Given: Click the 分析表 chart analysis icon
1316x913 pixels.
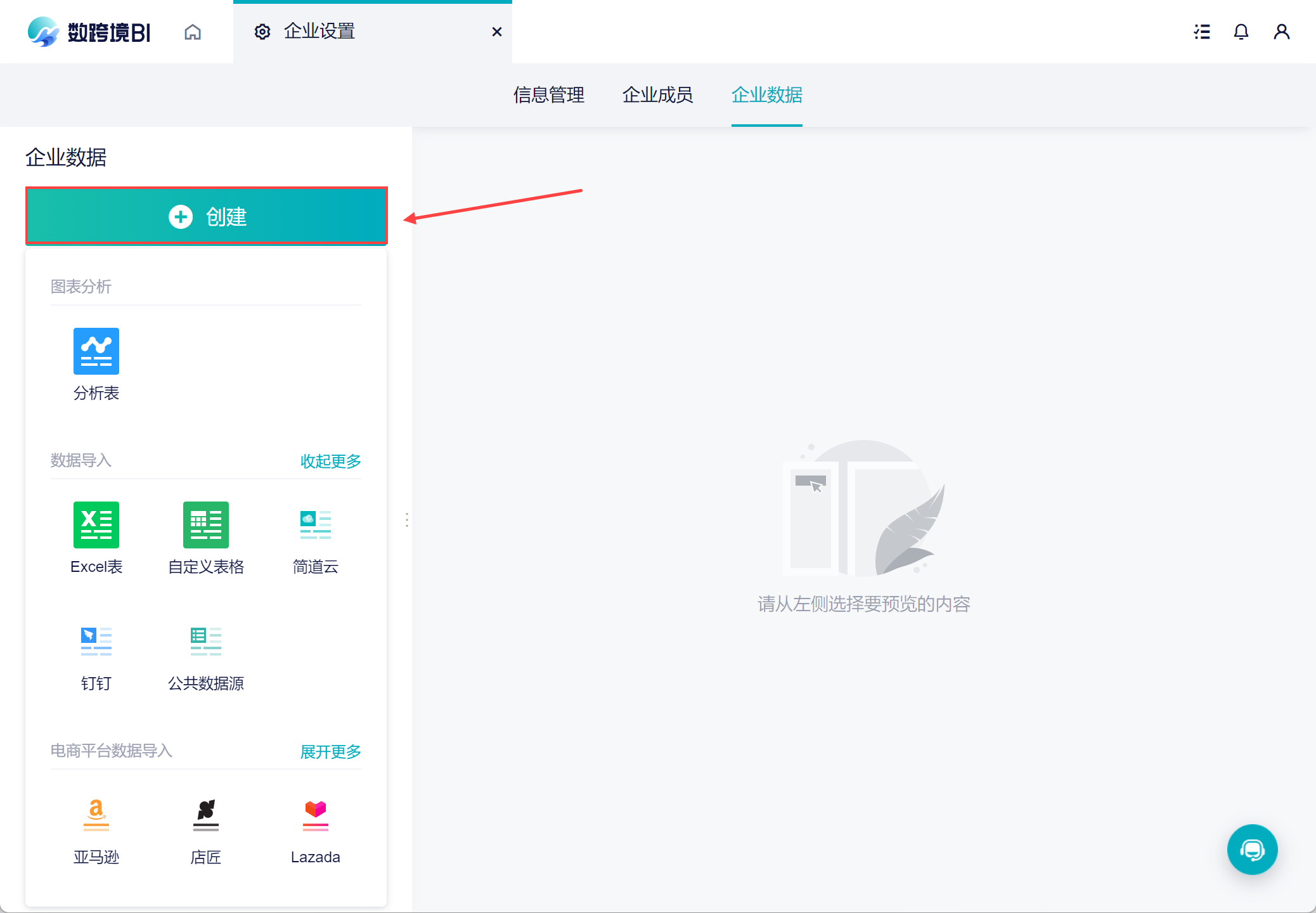Looking at the screenshot, I should [x=96, y=351].
